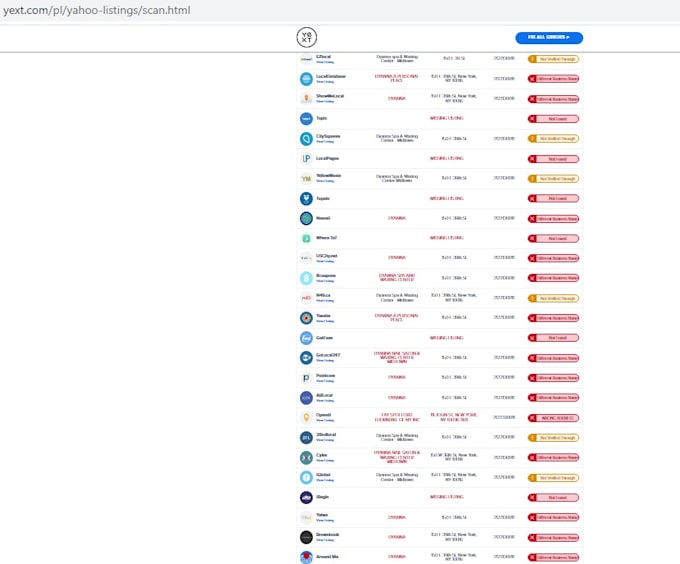Screen dimensions: 680x564
Task: Click the Opendi map pin icon
Action: coord(306,418)
